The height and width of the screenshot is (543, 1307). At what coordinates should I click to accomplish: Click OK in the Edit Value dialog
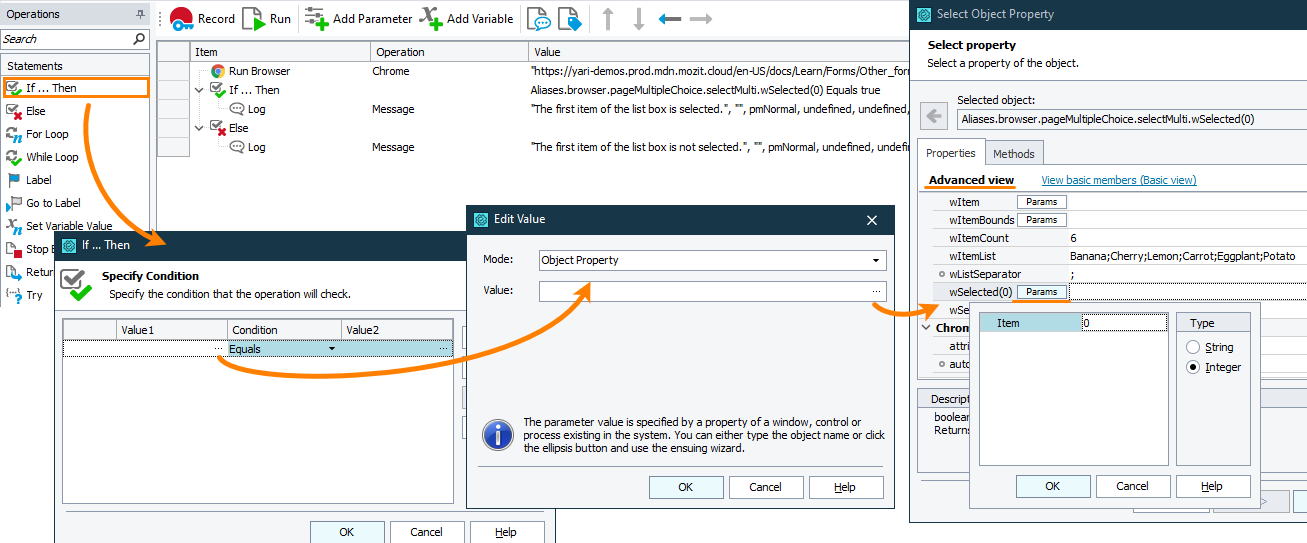(686, 487)
